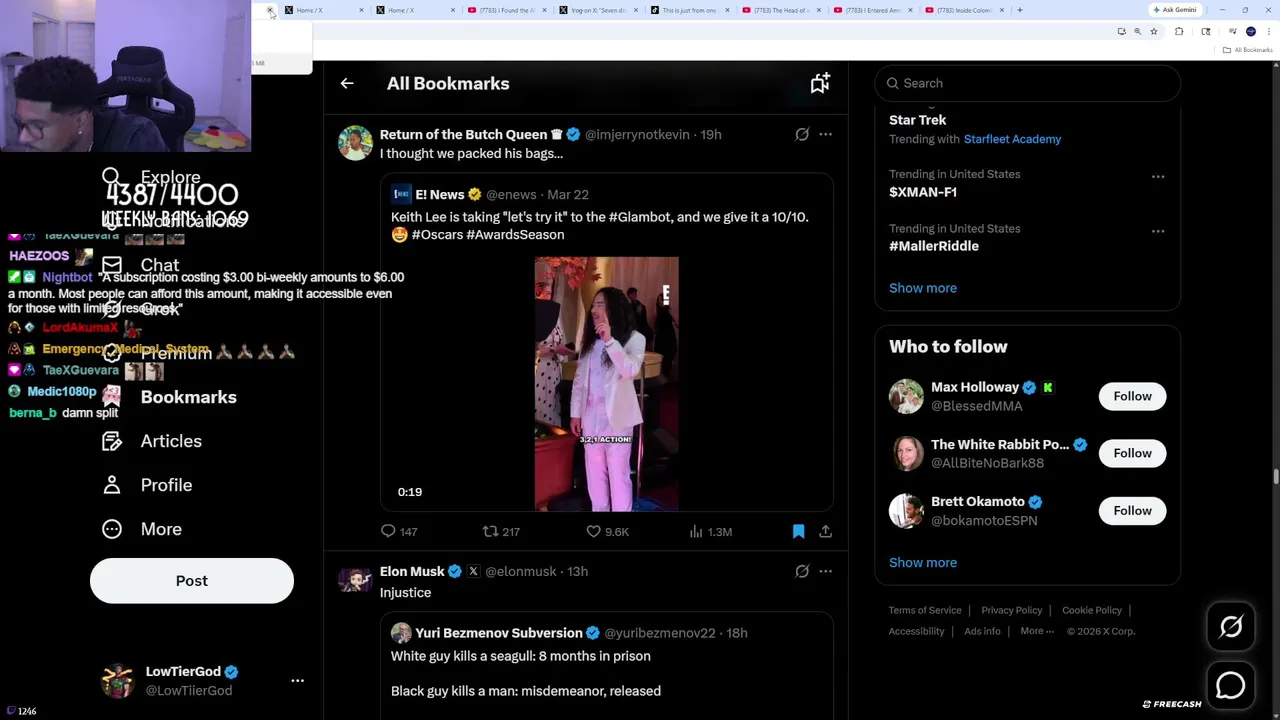Open the #AwardsSeason hashtag
The height and width of the screenshot is (720, 1280).
point(515,235)
